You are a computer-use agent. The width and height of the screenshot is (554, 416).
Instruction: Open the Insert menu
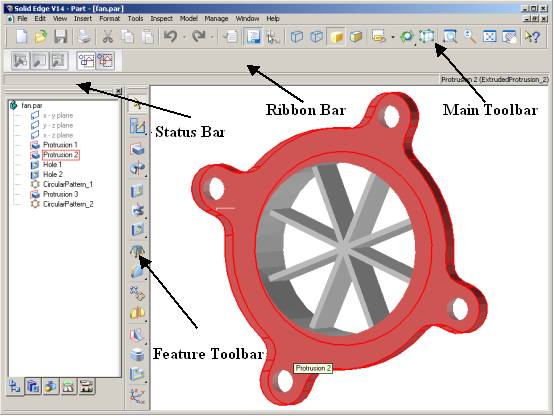(x=83, y=18)
